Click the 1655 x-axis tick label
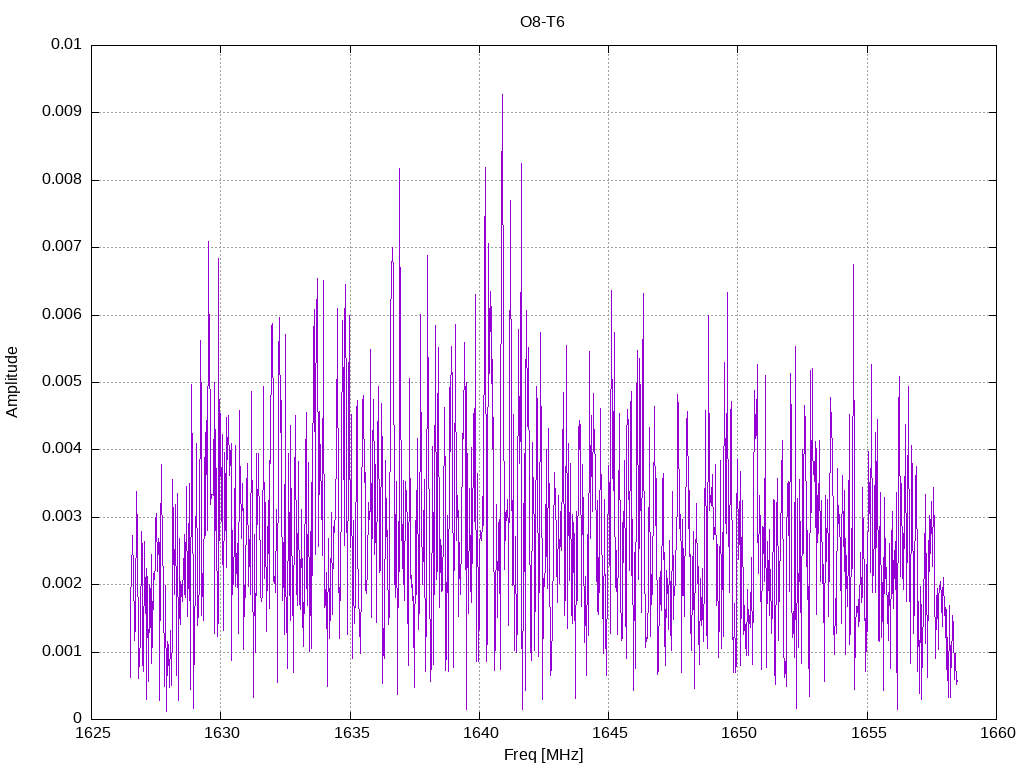Screen dimensions: 1024x768 tap(866, 733)
